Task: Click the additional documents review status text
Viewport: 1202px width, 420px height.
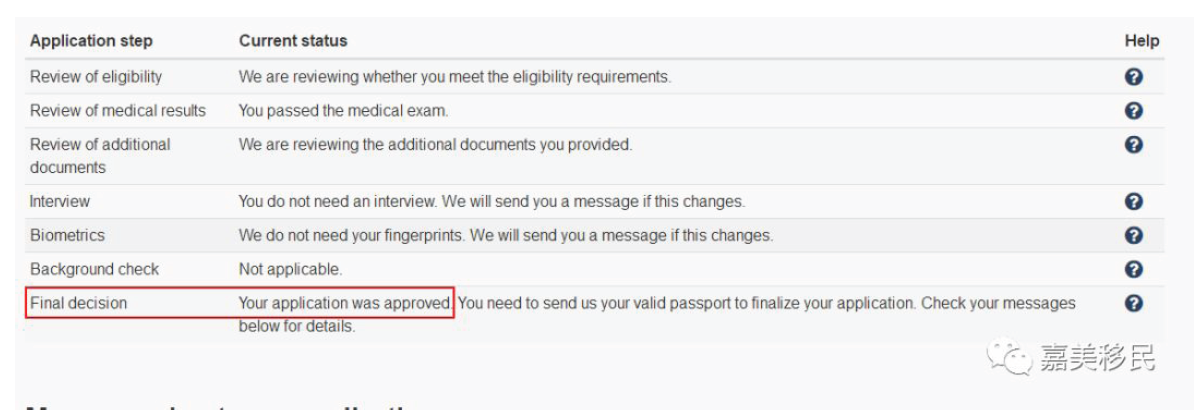Action: (x=435, y=145)
